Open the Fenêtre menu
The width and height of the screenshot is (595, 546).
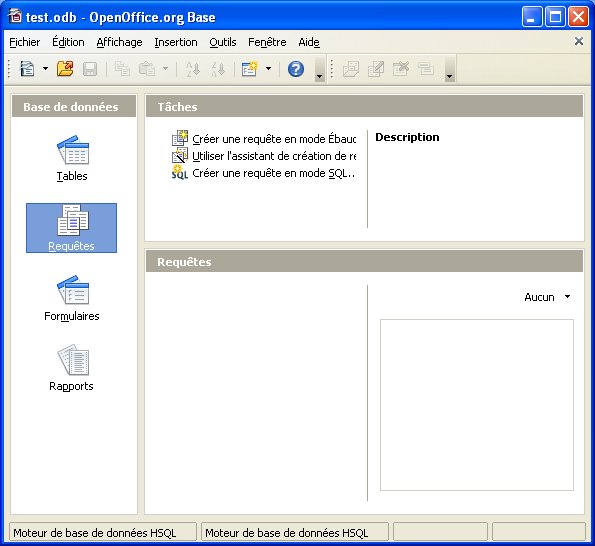point(267,42)
